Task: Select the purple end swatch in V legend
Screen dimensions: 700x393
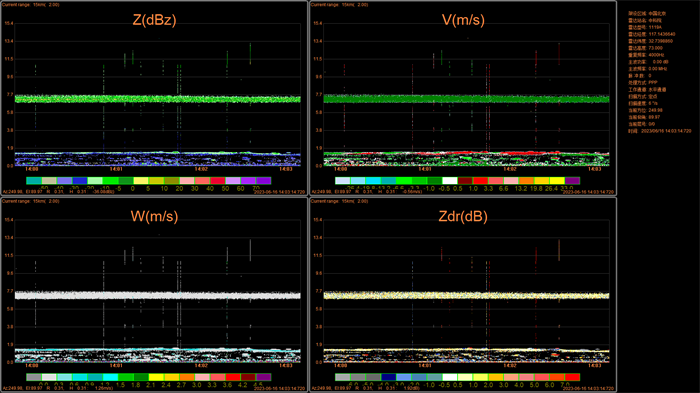Action: tap(572, 180)
